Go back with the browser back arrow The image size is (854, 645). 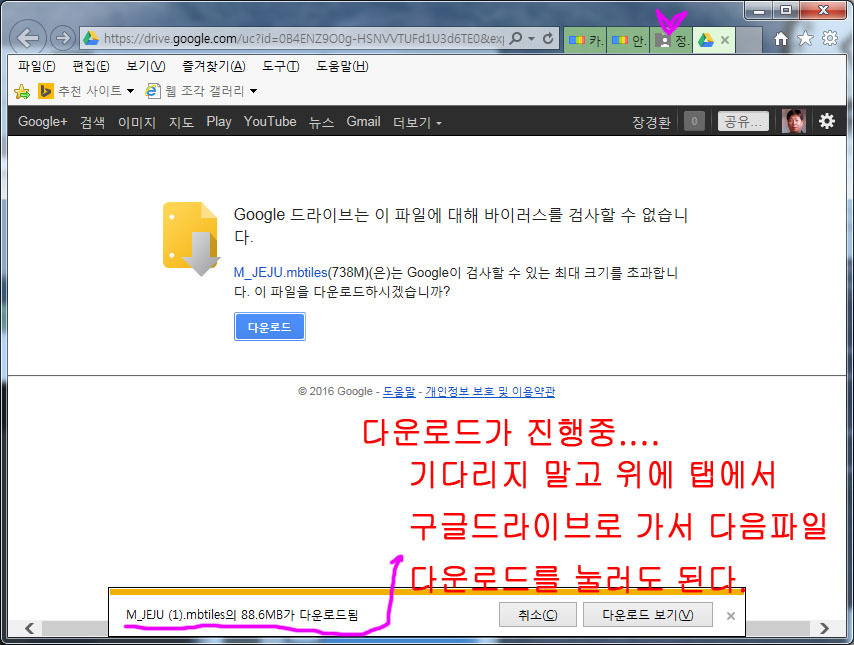pyautogui.click(x=28, y=38)
